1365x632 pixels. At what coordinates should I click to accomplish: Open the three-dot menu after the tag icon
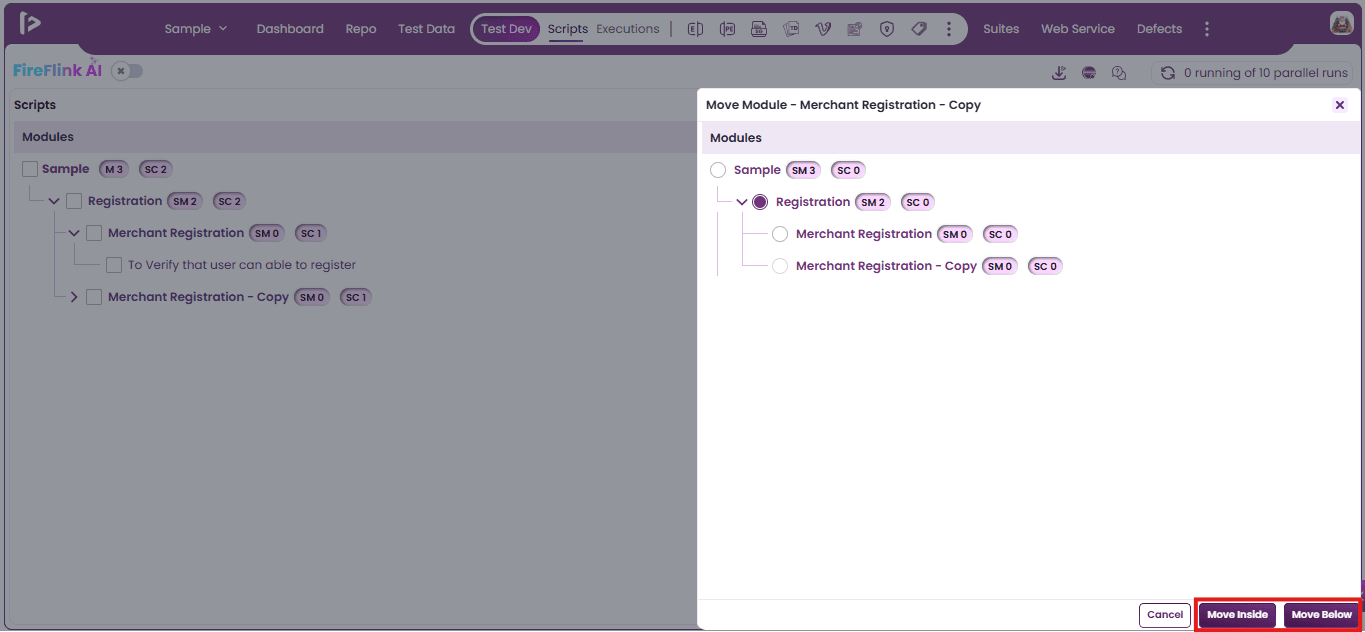coord(949,29)
